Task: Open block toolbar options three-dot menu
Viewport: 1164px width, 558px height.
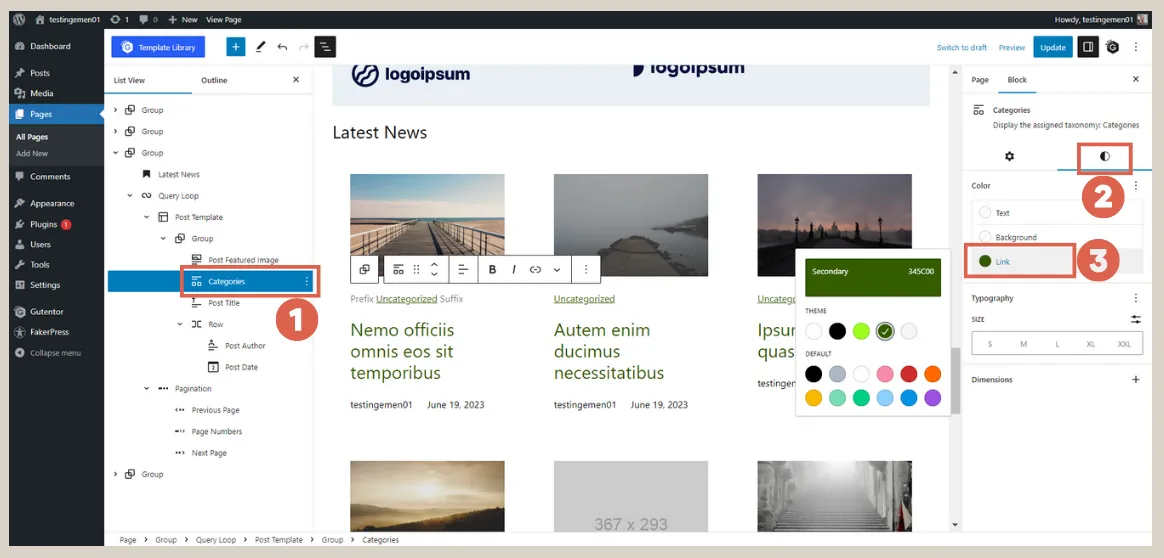Action: pyautogui.click(x=586, y=269)
